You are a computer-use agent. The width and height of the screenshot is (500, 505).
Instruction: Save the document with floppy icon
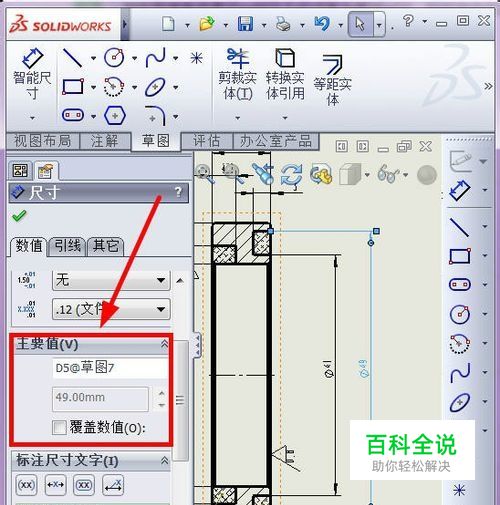245,24
